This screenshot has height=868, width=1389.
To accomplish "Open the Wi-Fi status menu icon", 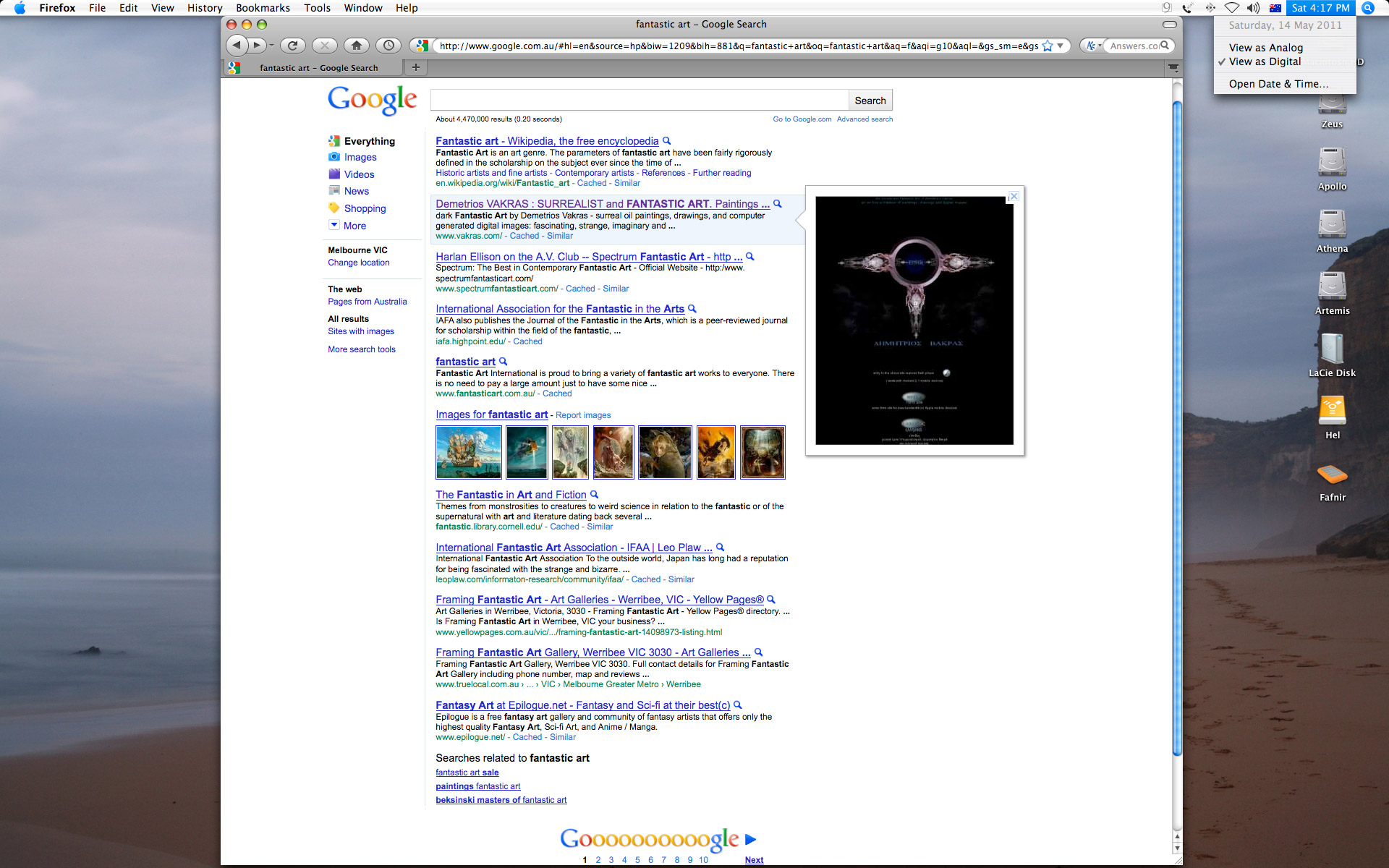I will [x=1232, y=7].
